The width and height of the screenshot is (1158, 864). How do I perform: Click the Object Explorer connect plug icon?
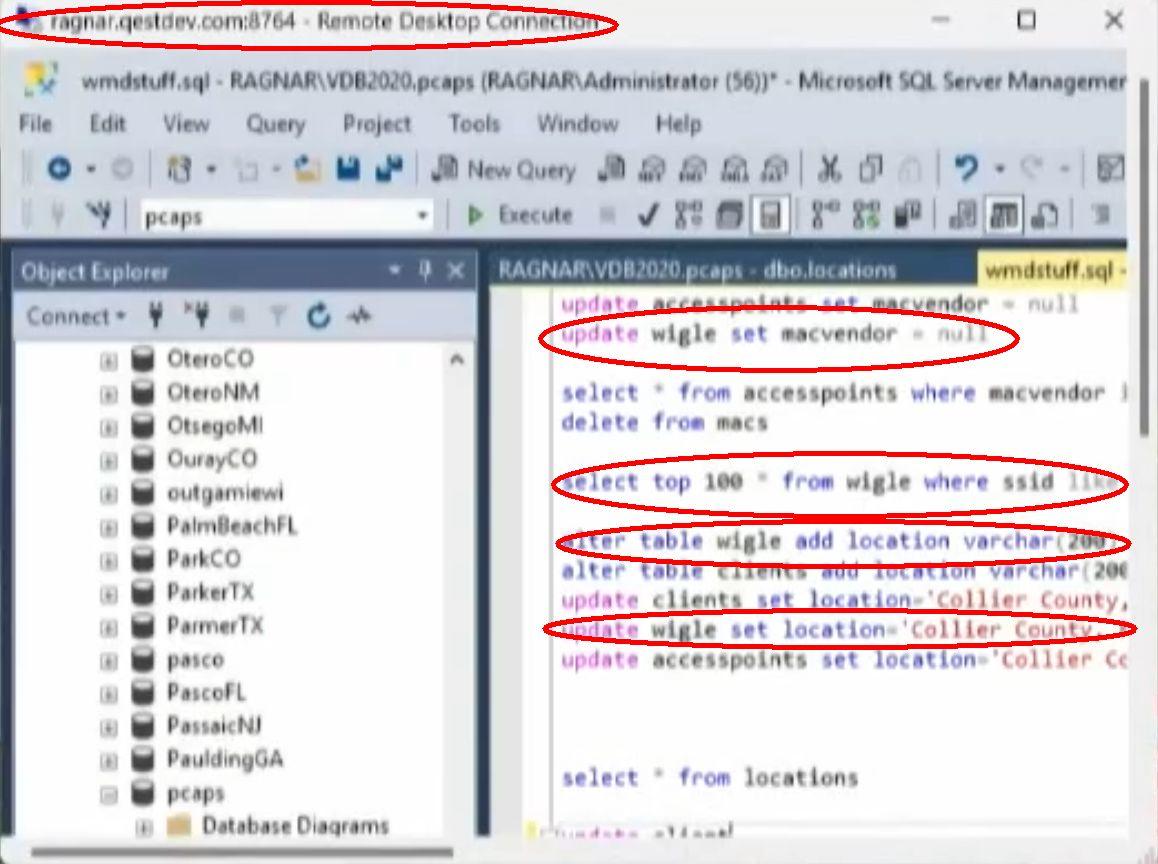155,317
